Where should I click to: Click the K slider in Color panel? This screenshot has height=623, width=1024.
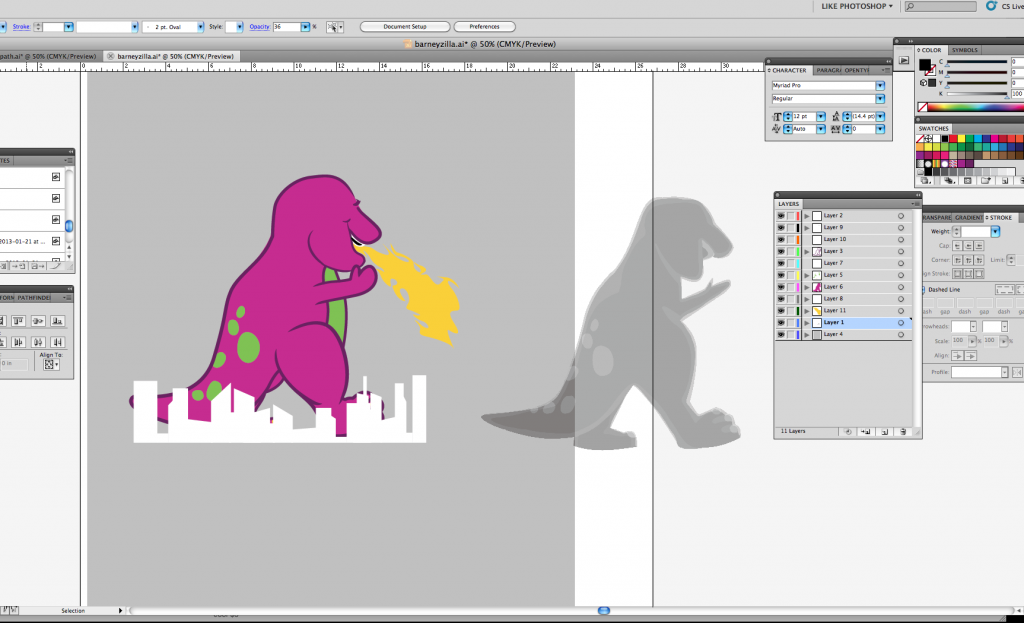[976, 93]
